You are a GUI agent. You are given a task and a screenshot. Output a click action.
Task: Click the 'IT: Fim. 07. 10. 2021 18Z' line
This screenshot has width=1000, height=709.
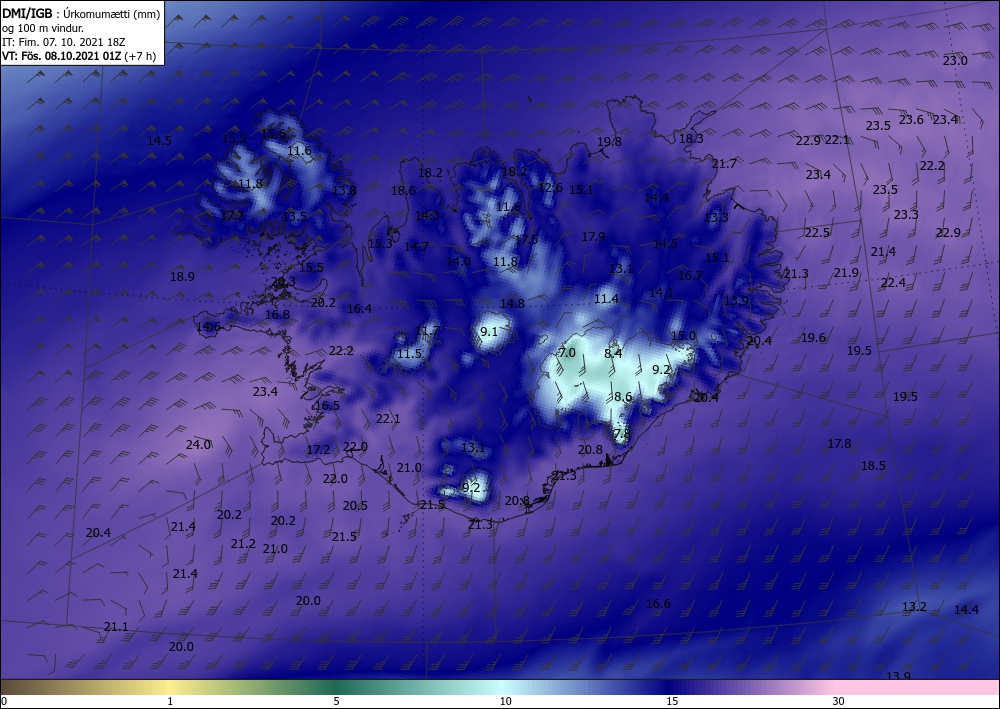tap(64, 42)
